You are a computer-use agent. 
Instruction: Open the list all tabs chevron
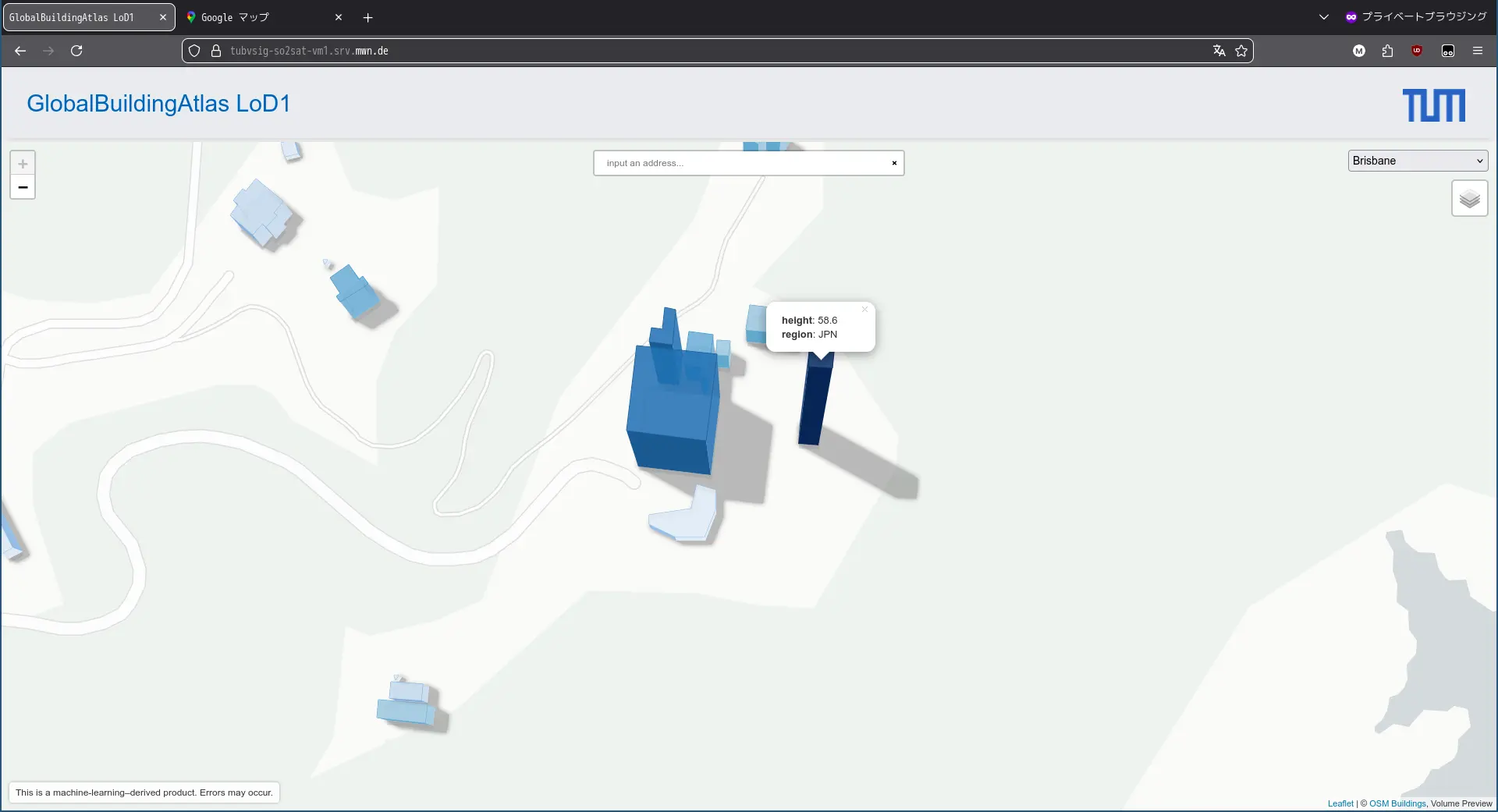[x=1323, y=17]
